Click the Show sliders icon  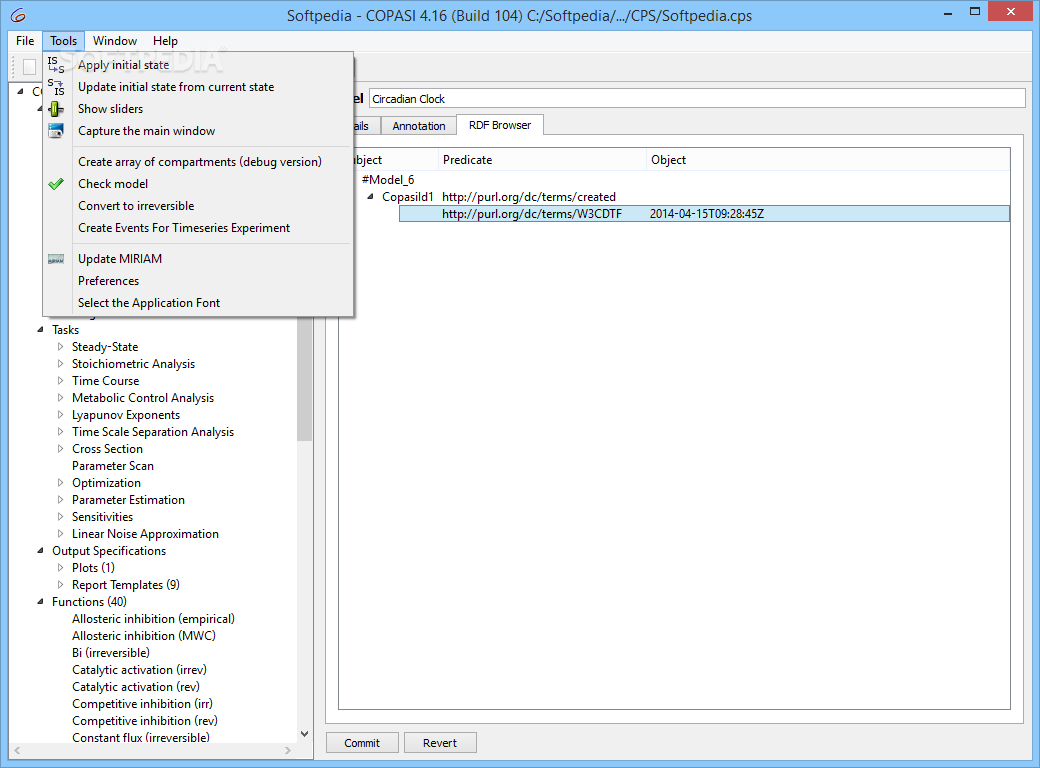(56, 109)
